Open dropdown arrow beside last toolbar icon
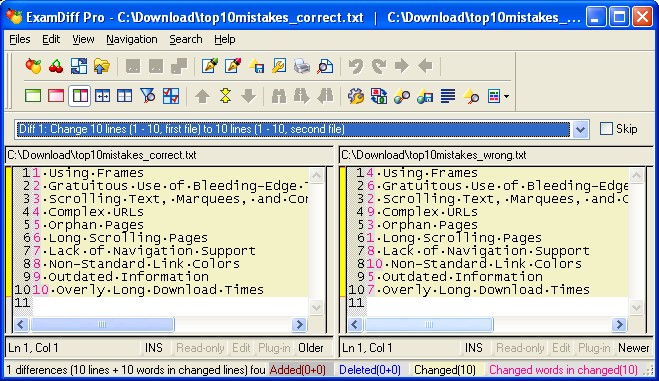Viewport: 659px width, 381px height. point(506,96)
